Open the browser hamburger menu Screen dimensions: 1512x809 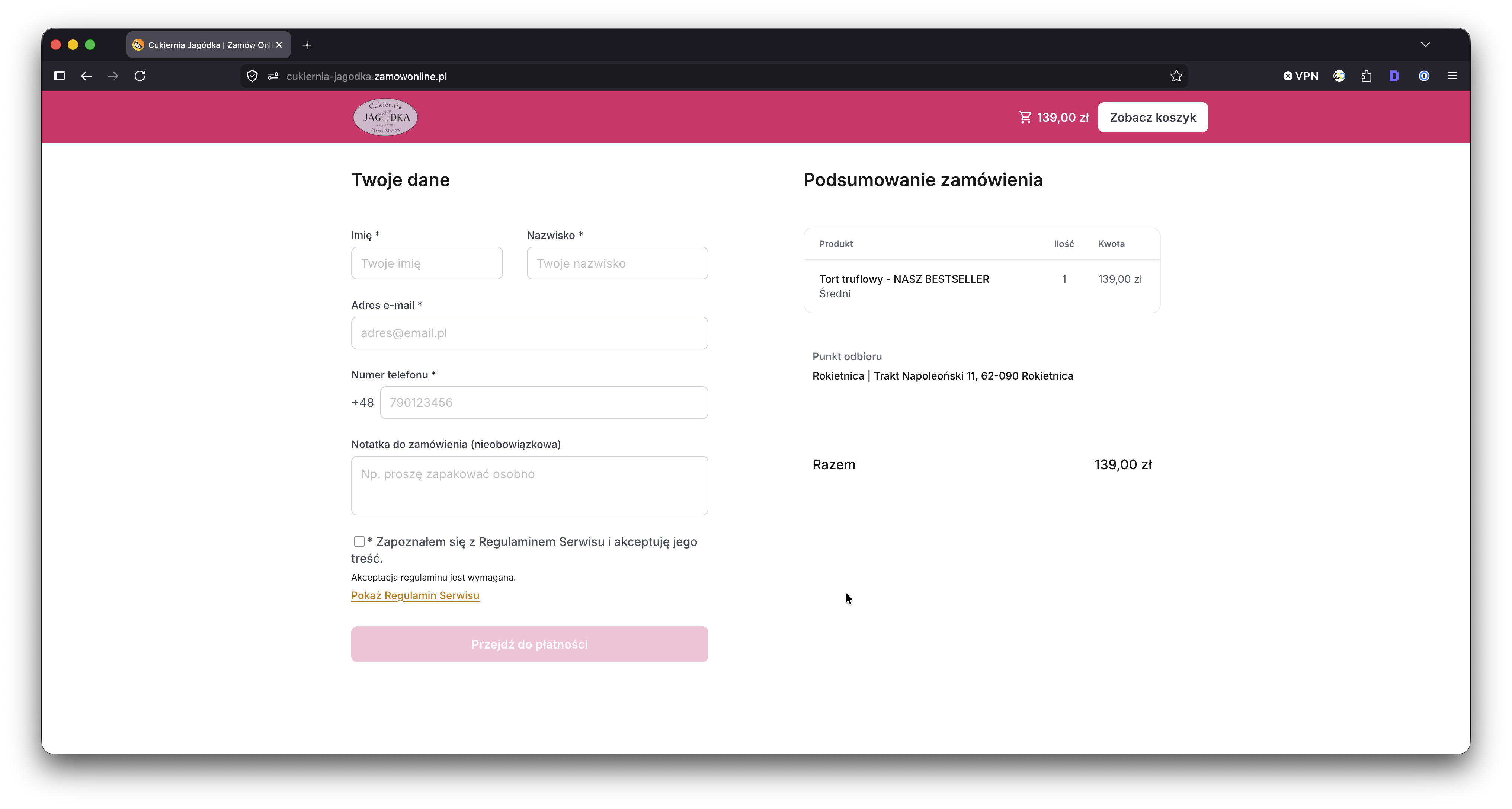[1452, 76]
